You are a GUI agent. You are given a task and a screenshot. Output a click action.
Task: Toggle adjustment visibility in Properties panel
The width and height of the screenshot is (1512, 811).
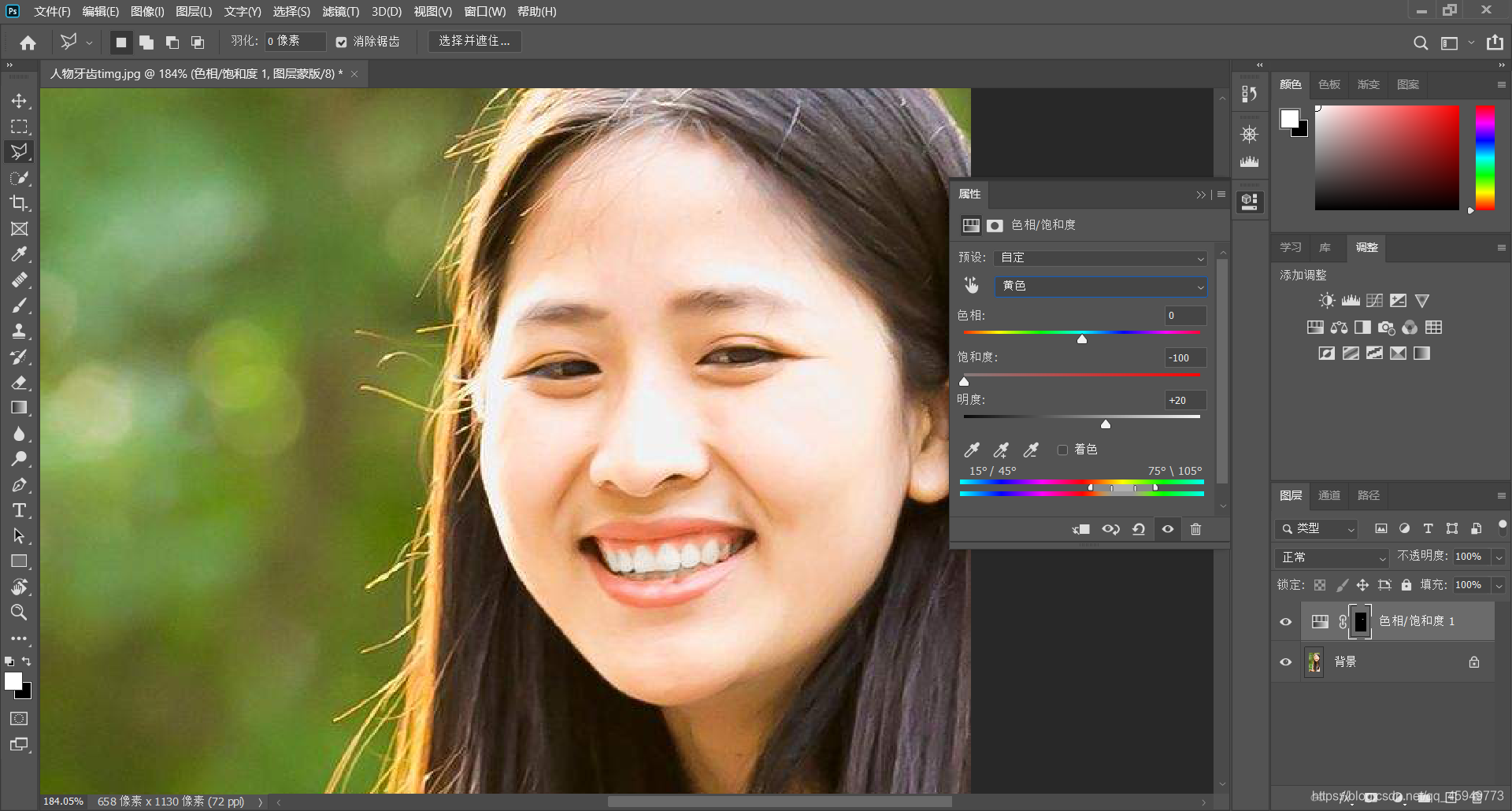pyautogui.click(x=1168, y=529)
